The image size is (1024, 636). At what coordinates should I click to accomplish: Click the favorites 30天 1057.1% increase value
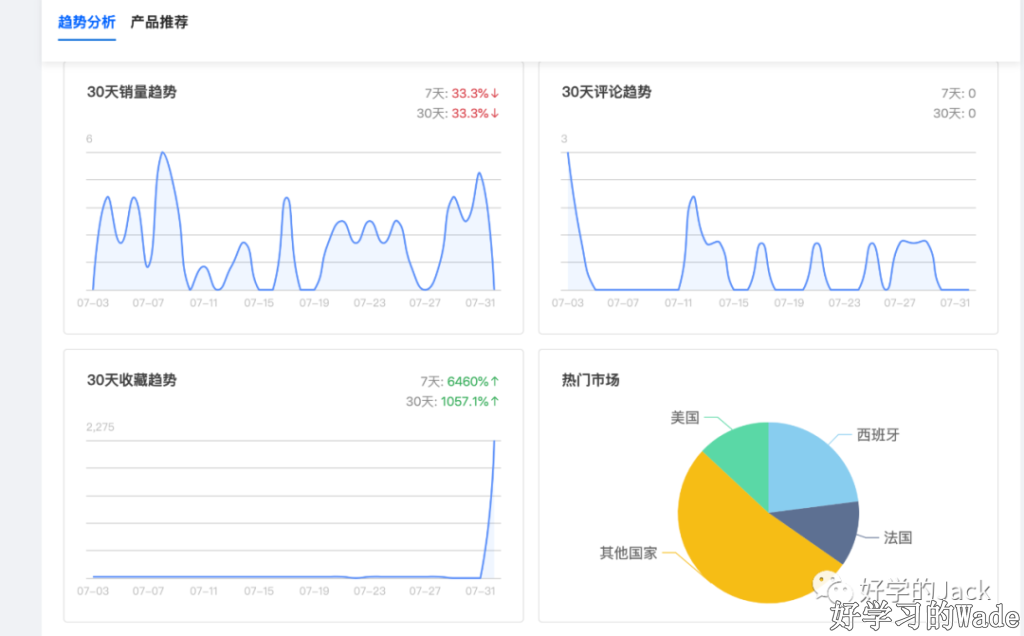click(x=470, y=402)
